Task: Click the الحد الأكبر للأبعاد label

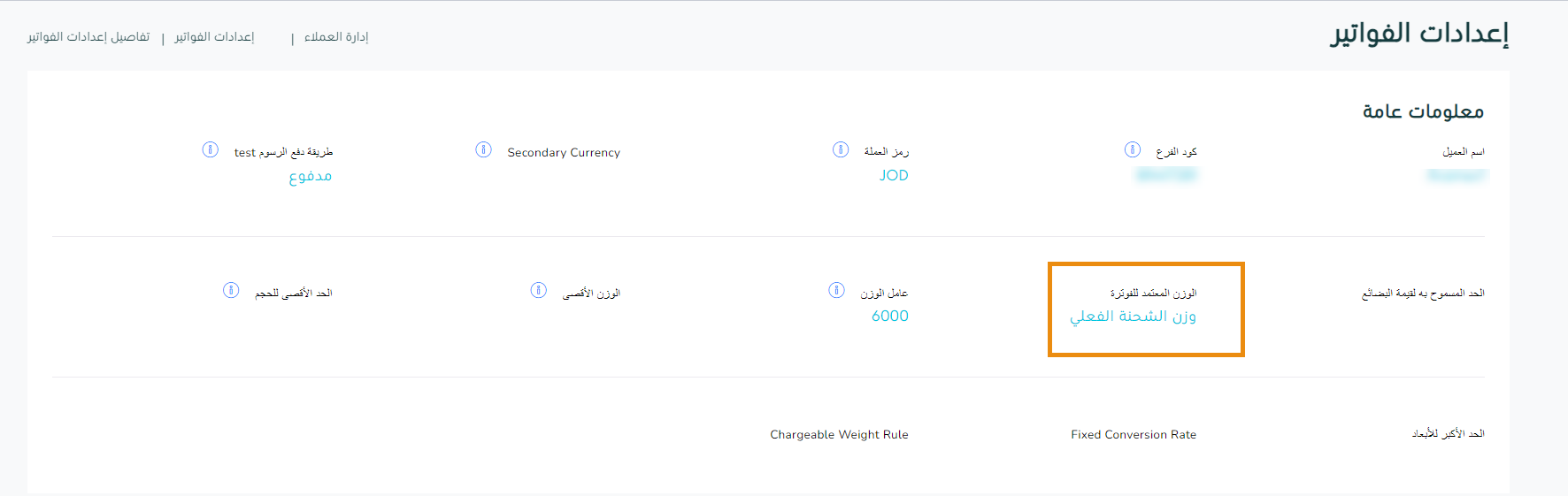Action: 1448,434
